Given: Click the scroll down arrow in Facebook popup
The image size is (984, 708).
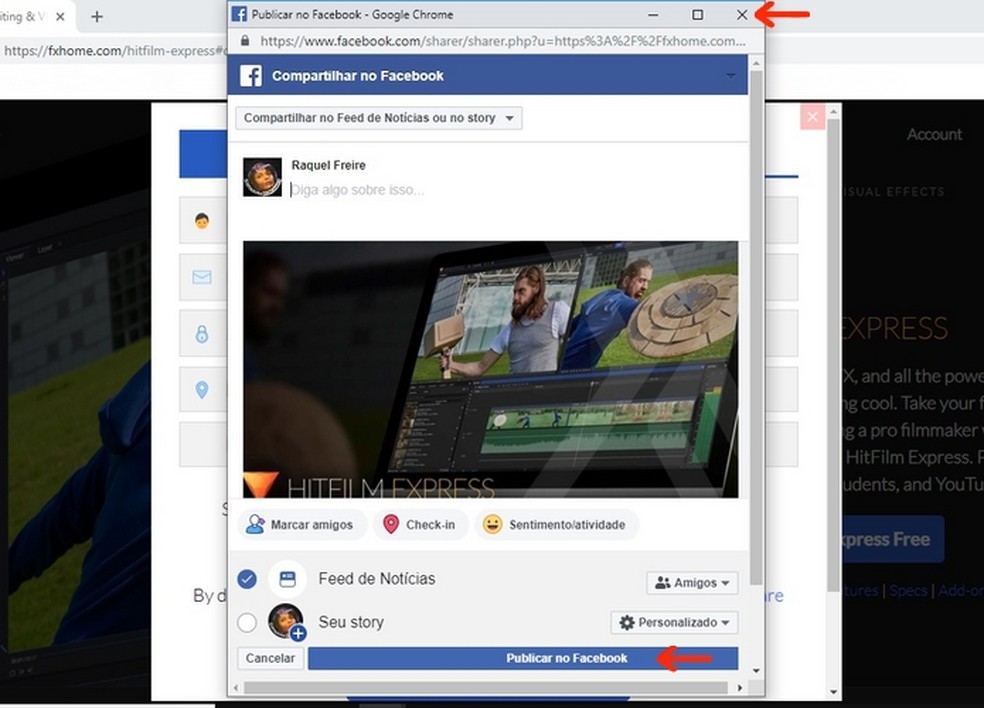Looking at the screenshot, I should tap(756, 671).
